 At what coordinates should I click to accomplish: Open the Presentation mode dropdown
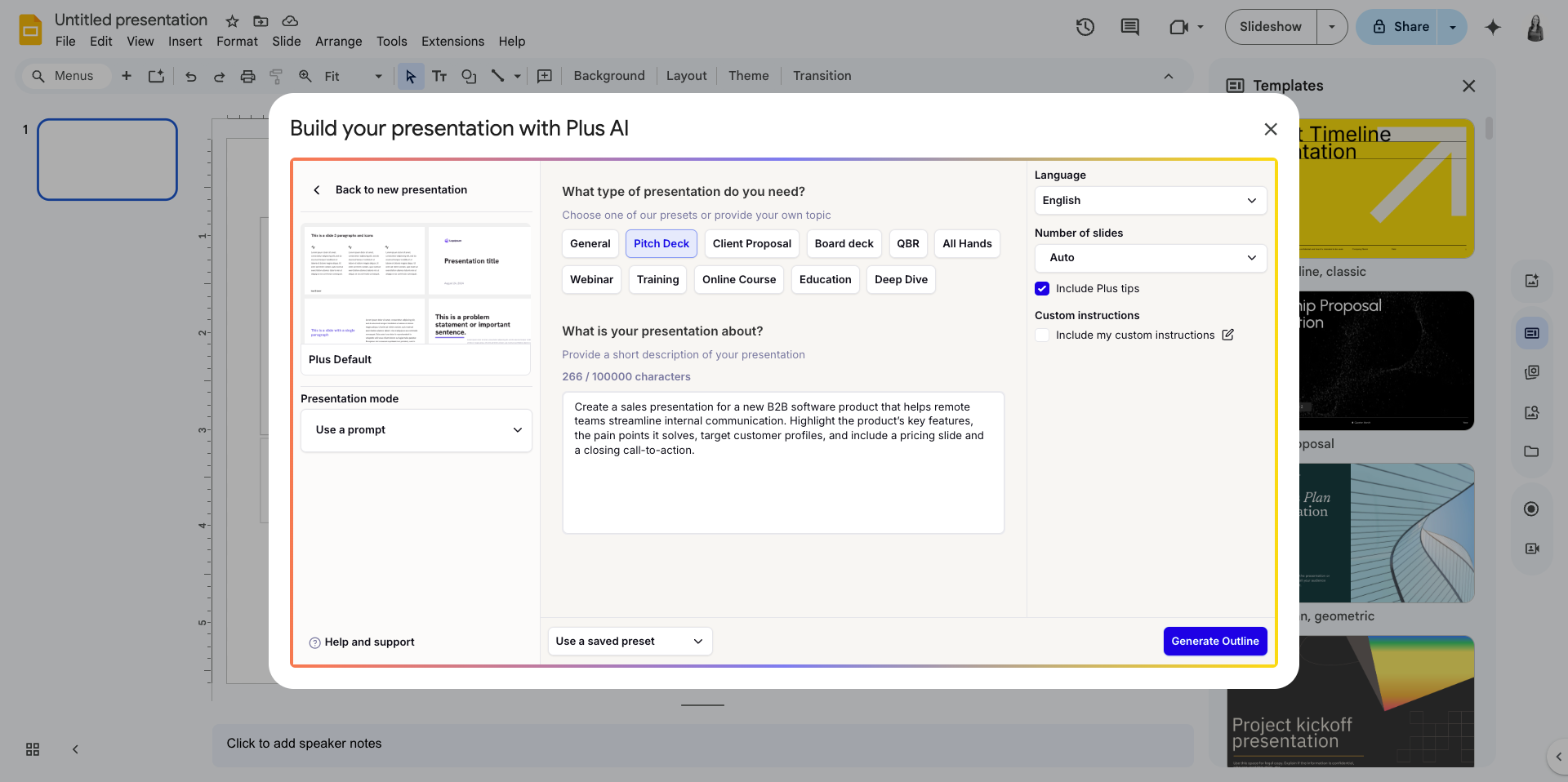click(416, 429)
